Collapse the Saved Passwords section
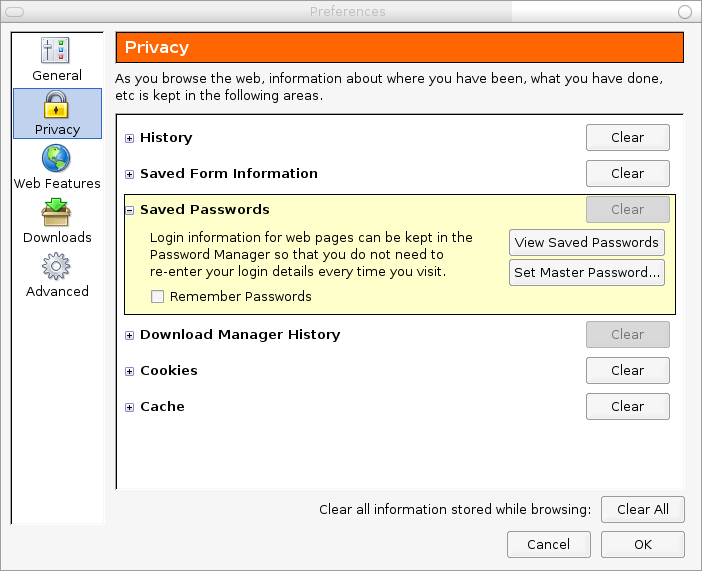702x571 pixels. pyautogui.click(x=130, y=210)
